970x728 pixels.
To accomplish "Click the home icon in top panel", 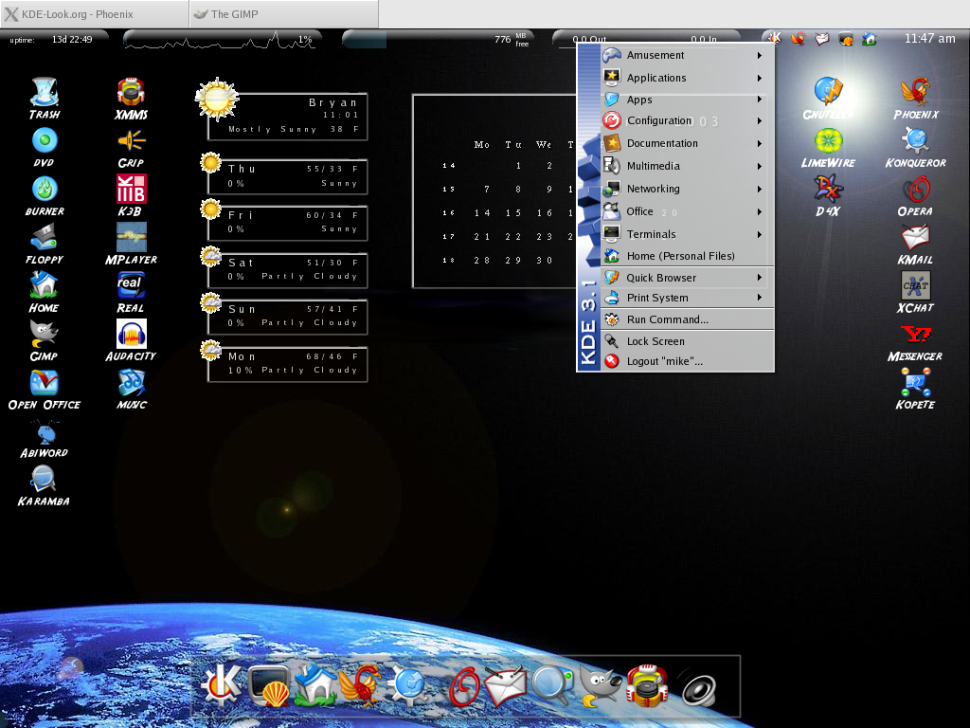I will 869,39.
